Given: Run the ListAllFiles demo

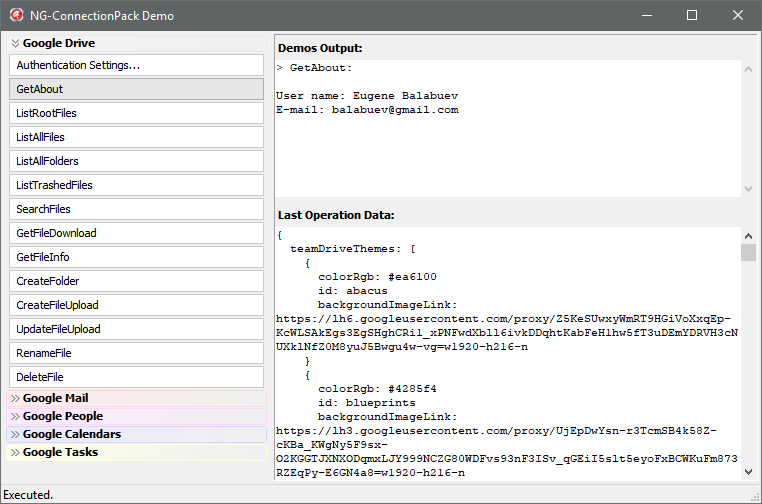Looking at the screenshot, I should pyautogui.click(x=137, y=137).
